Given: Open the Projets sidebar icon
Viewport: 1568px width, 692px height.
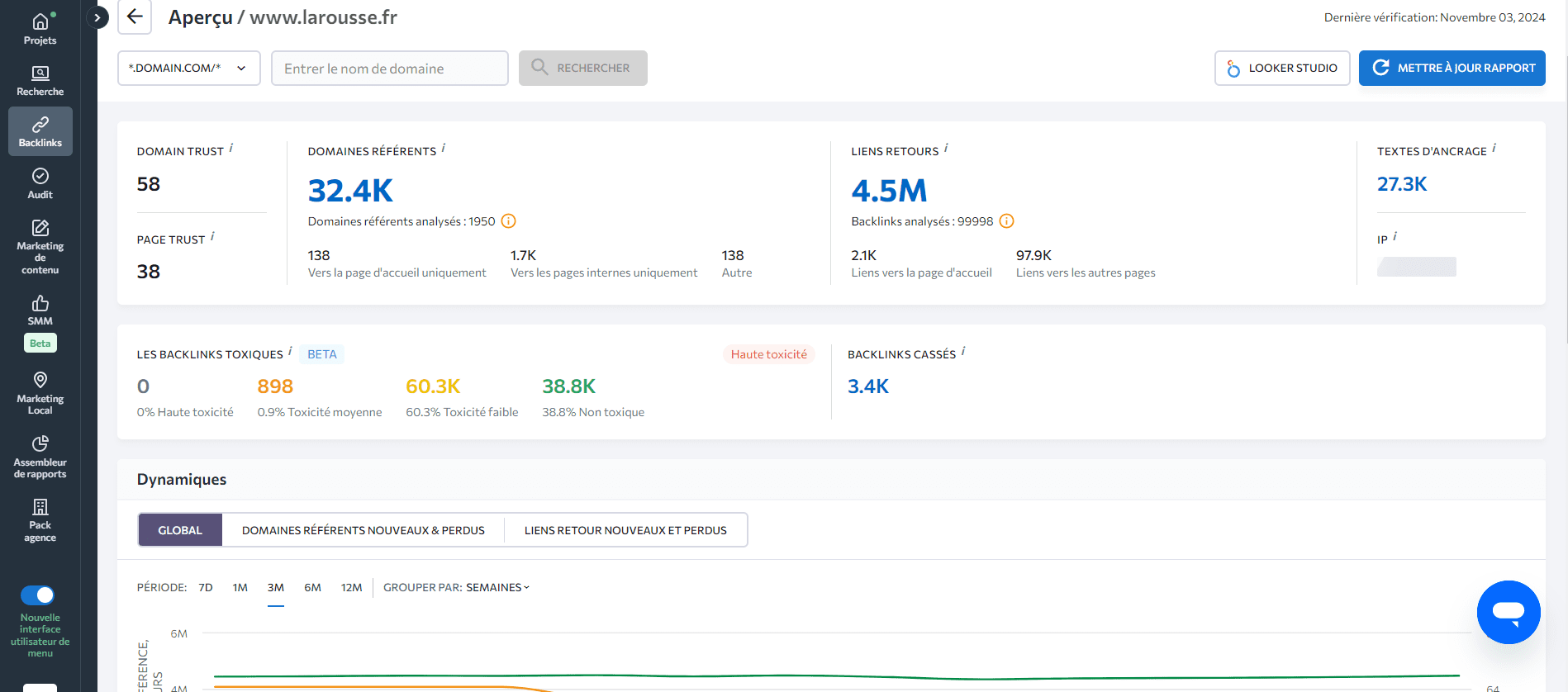Looking at the screenshot, I should point(40,29).
